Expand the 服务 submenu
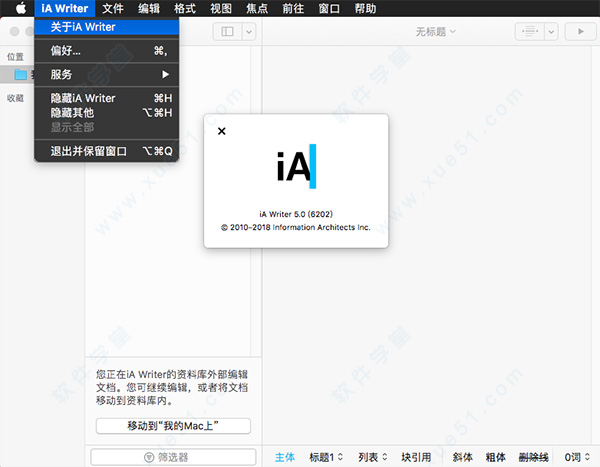600x467 pixels. [106, 74]
